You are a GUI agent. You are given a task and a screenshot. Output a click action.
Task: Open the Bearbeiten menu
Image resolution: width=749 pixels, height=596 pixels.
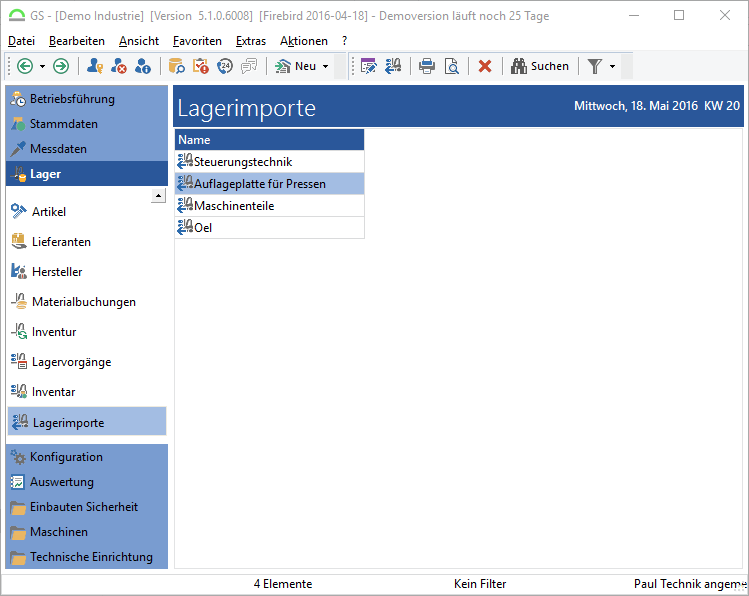[x=77, y=41]
